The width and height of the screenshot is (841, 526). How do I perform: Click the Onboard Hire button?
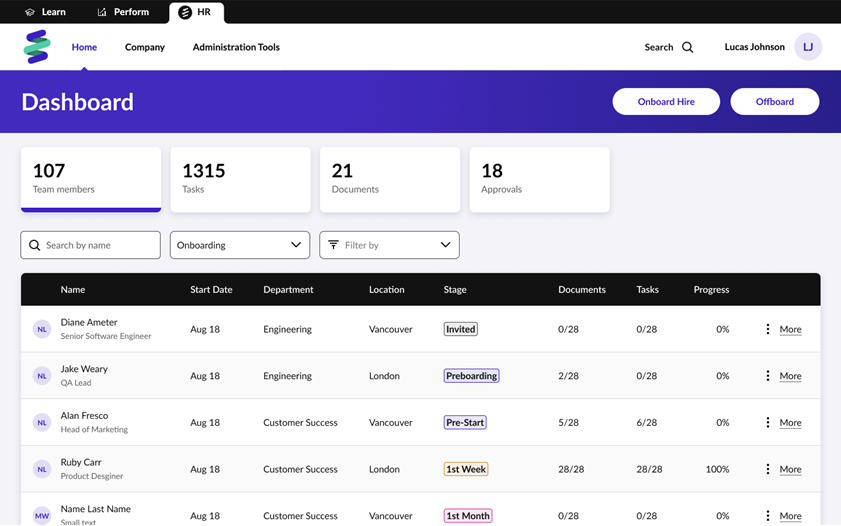(x=666, y=102)
